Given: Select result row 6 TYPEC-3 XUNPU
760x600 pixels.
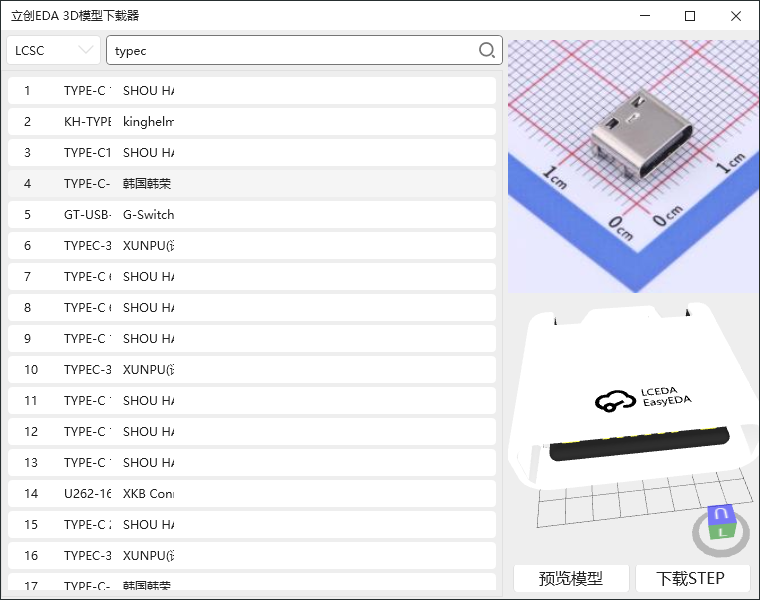Looking at the screenshot, I should pyautogui.click(x=252, y=246).
